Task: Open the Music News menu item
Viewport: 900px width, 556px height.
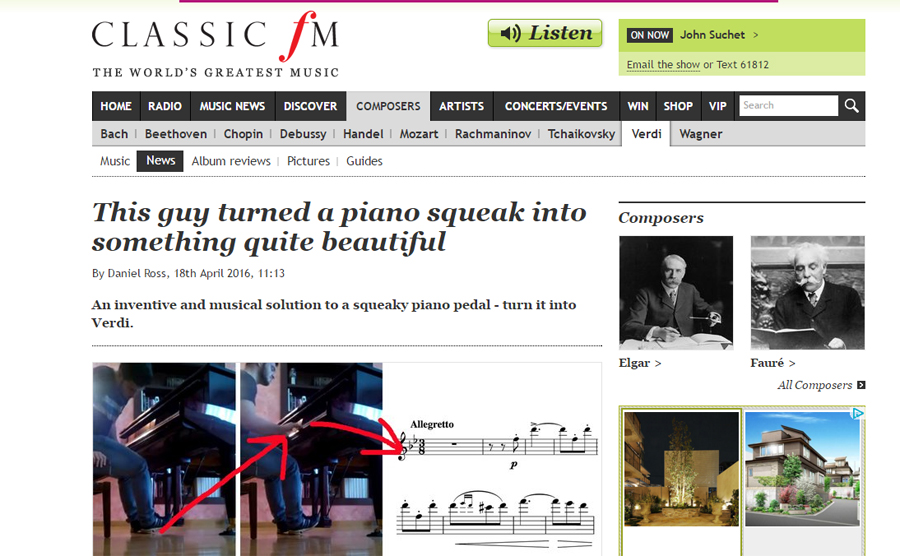Action: [x=232, y=106]
